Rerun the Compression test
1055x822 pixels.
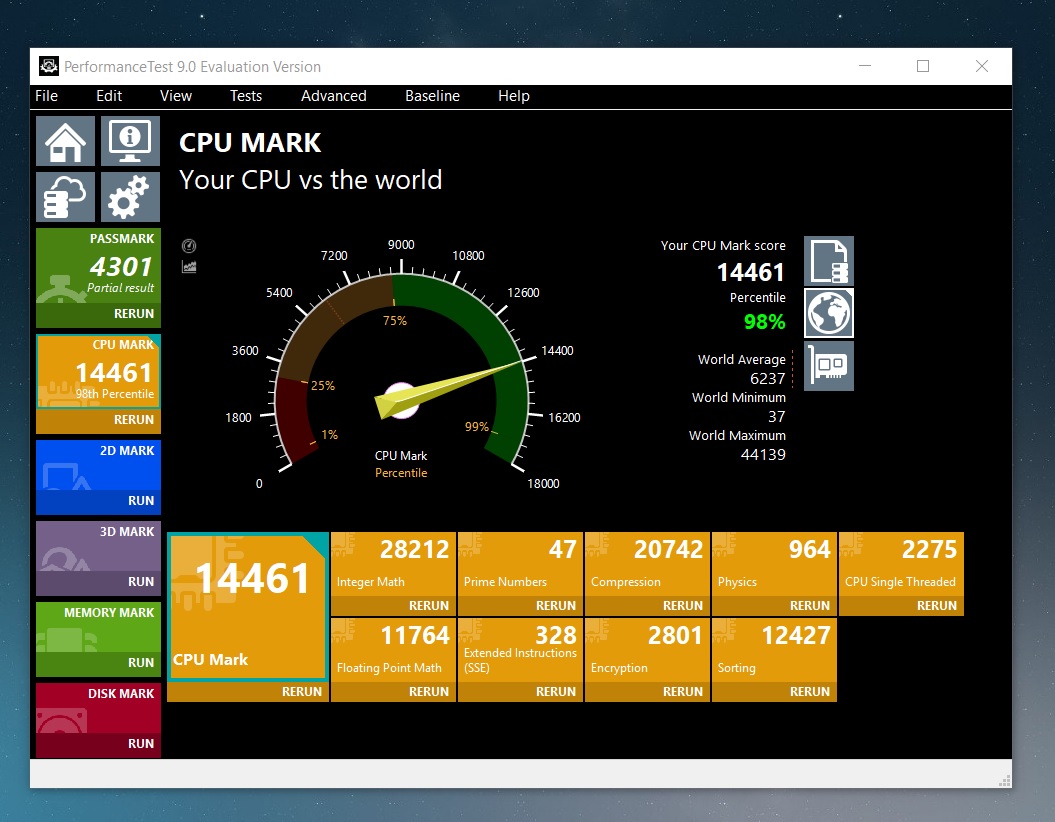647,605
